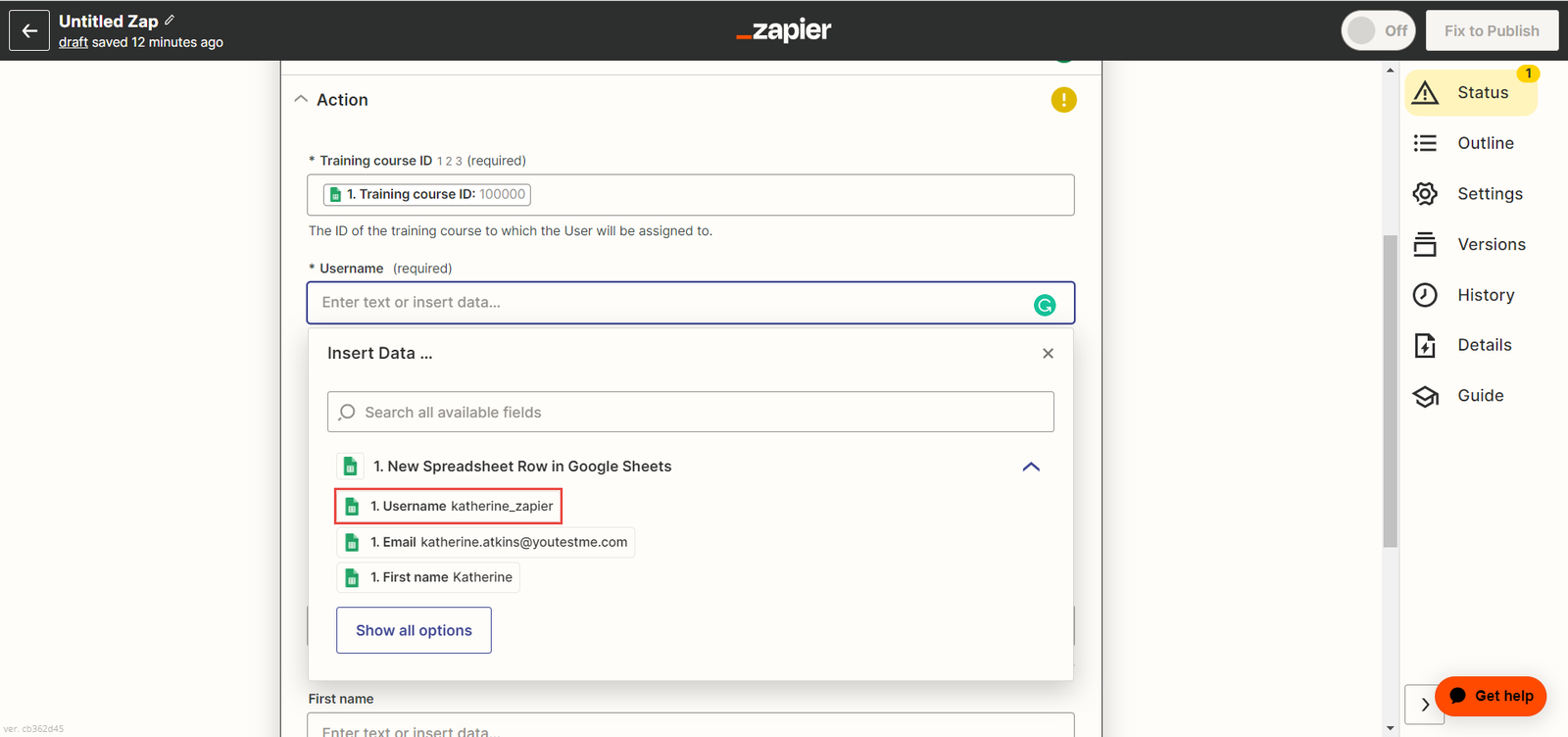
Task: Open the History clock icon
Action: point(1425,295)
